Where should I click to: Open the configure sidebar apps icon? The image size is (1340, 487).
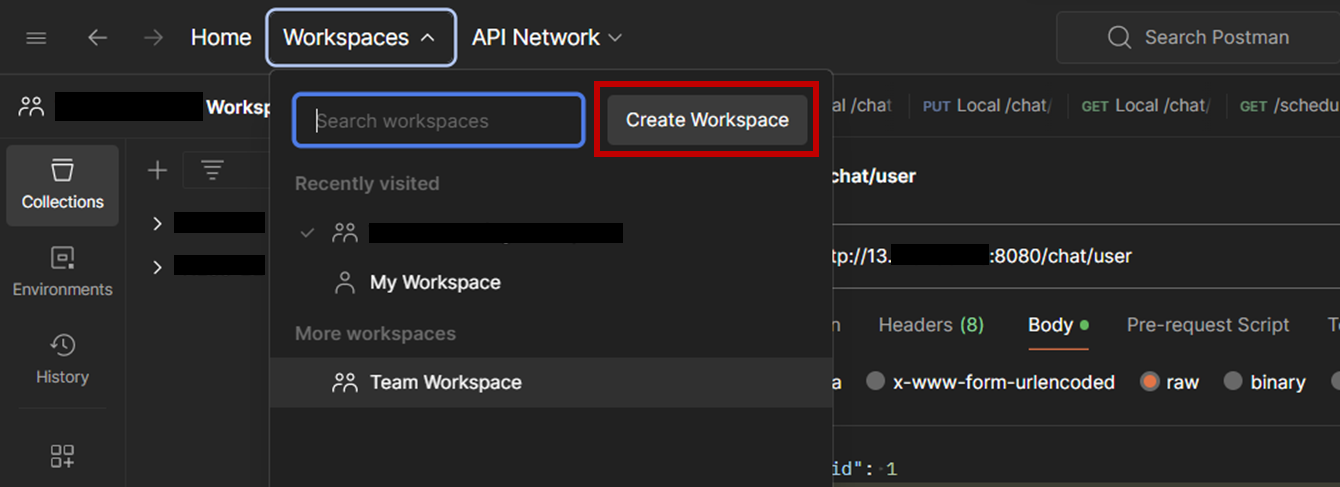click(62, 457)
